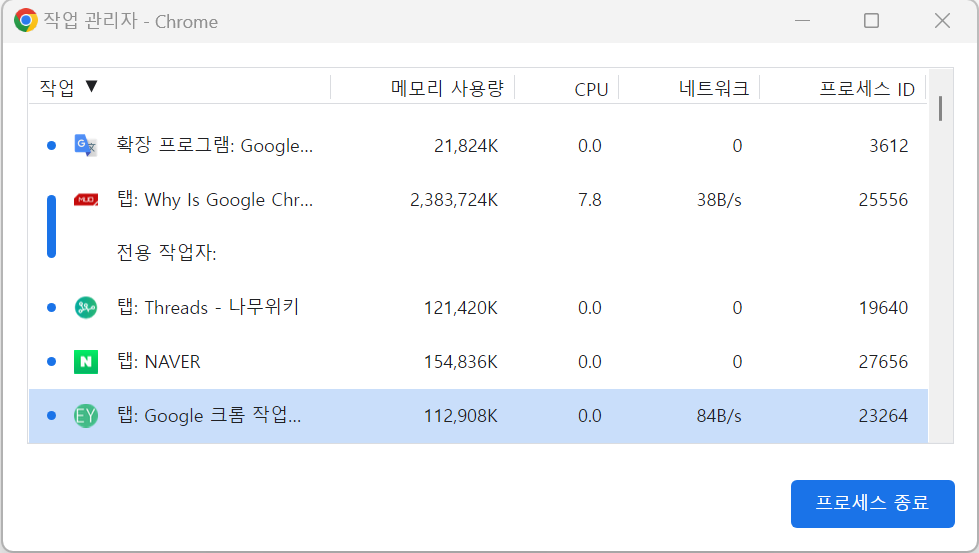Click the 프로세스 종료 button
The width and height of the screenshot is (979, 553).
[872, 504]
